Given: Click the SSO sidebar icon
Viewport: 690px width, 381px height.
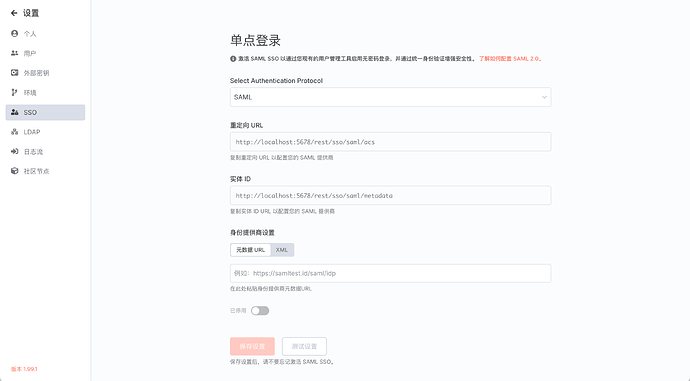Looking at the screenshot, I should (15, 112).
